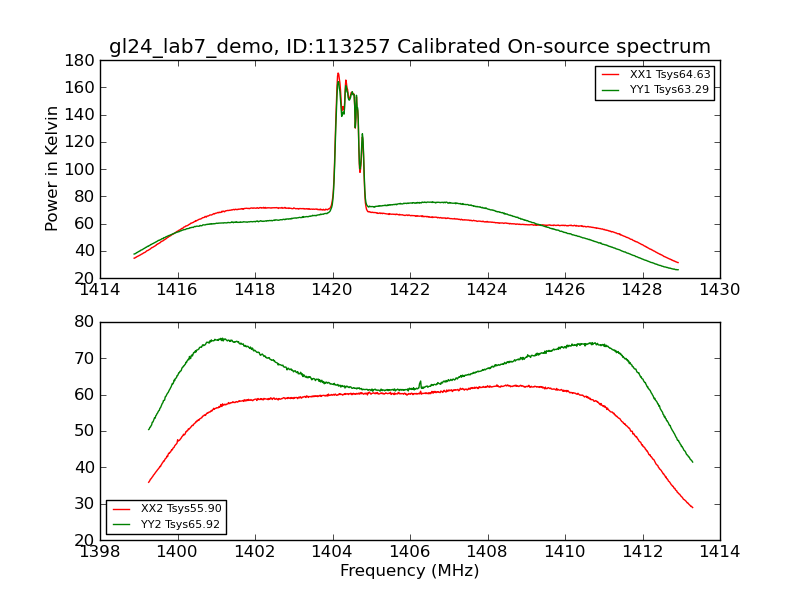Click the 'Frequency (MHz)' axis label

point(410,570)
